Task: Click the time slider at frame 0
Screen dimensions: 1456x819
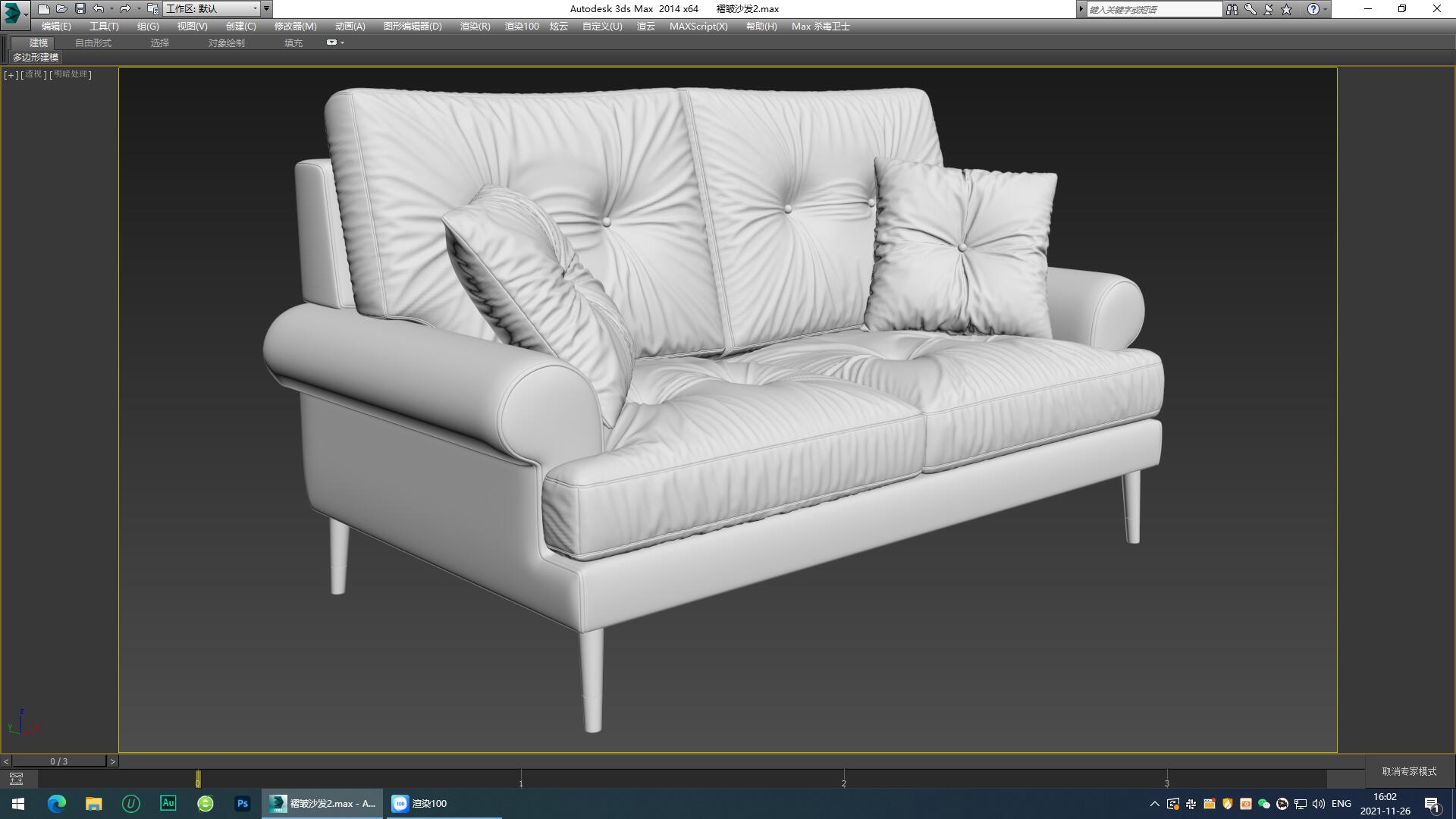Action: pos(199,780)
